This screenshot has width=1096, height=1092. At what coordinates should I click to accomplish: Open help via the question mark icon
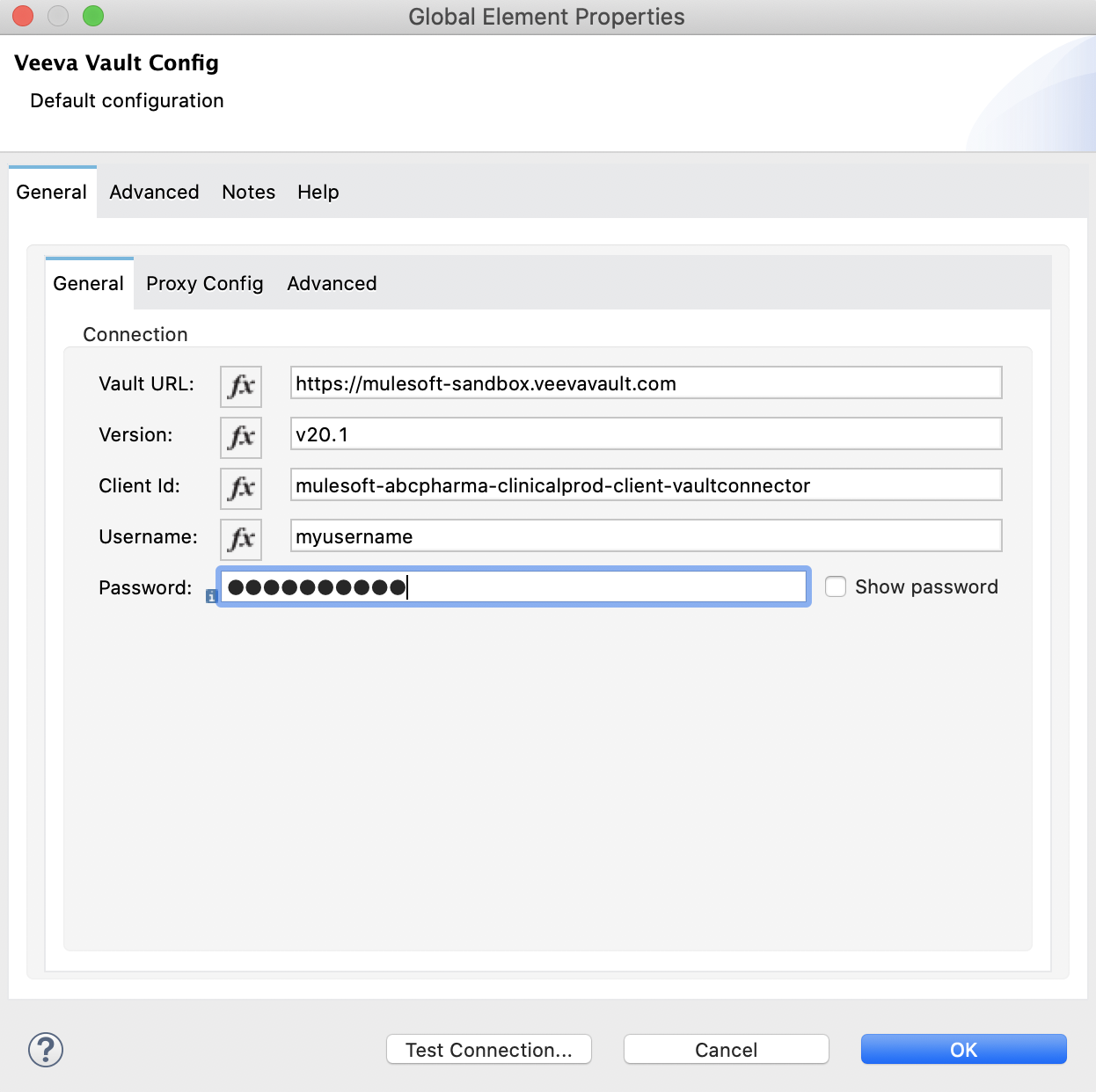coord(45,1049)
